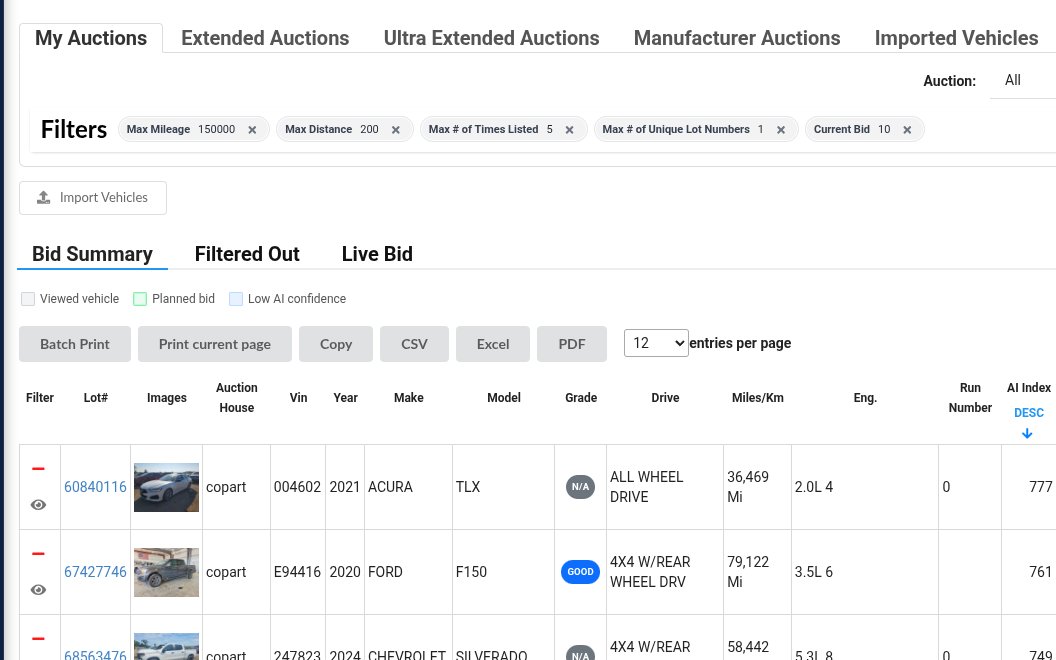Open the Live Bid tab
The height and width of the screenshot is (660, 1056).
click(x=377, y=254)
